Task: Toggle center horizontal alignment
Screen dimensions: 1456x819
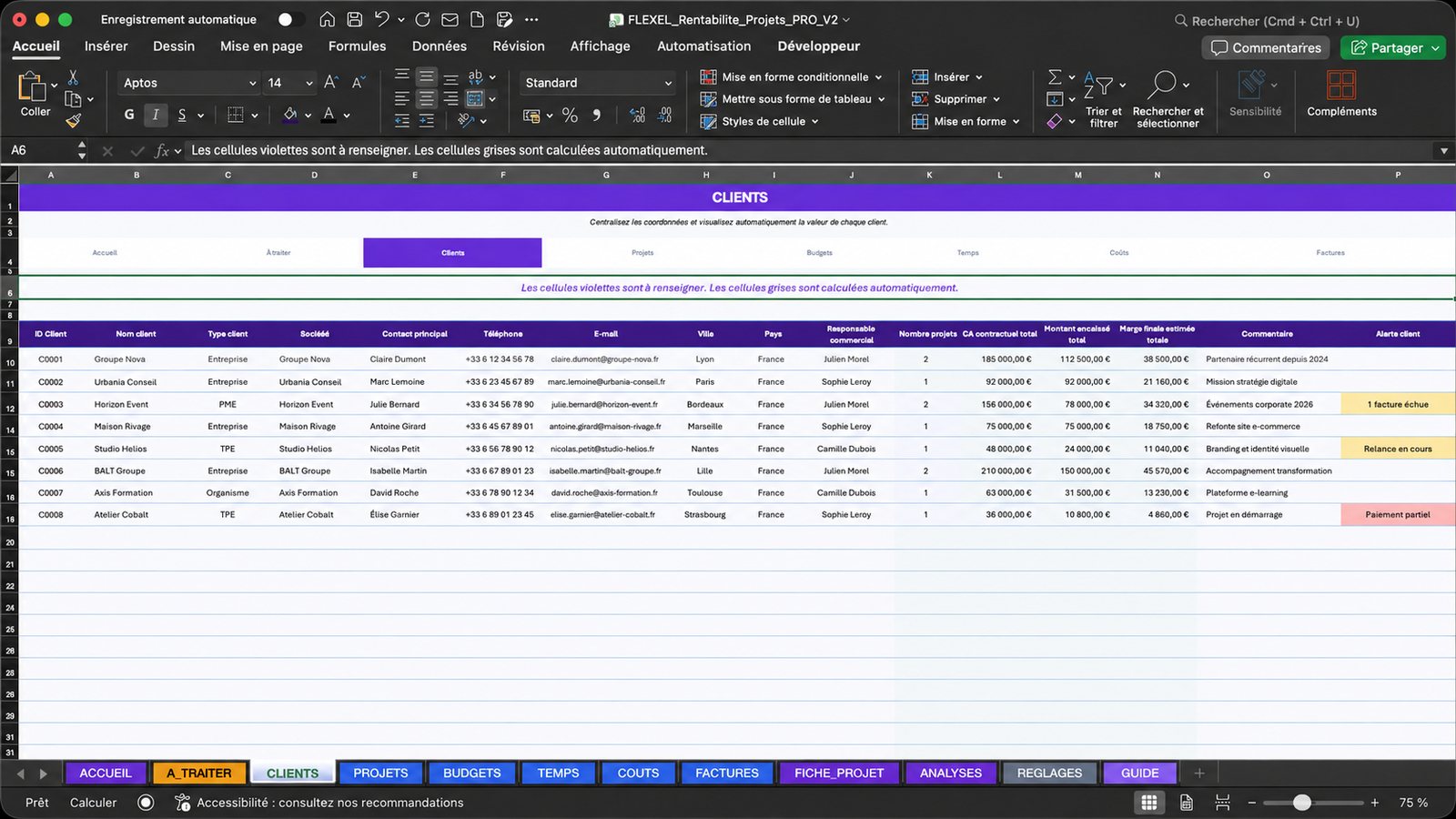Action: pos(426,98)
